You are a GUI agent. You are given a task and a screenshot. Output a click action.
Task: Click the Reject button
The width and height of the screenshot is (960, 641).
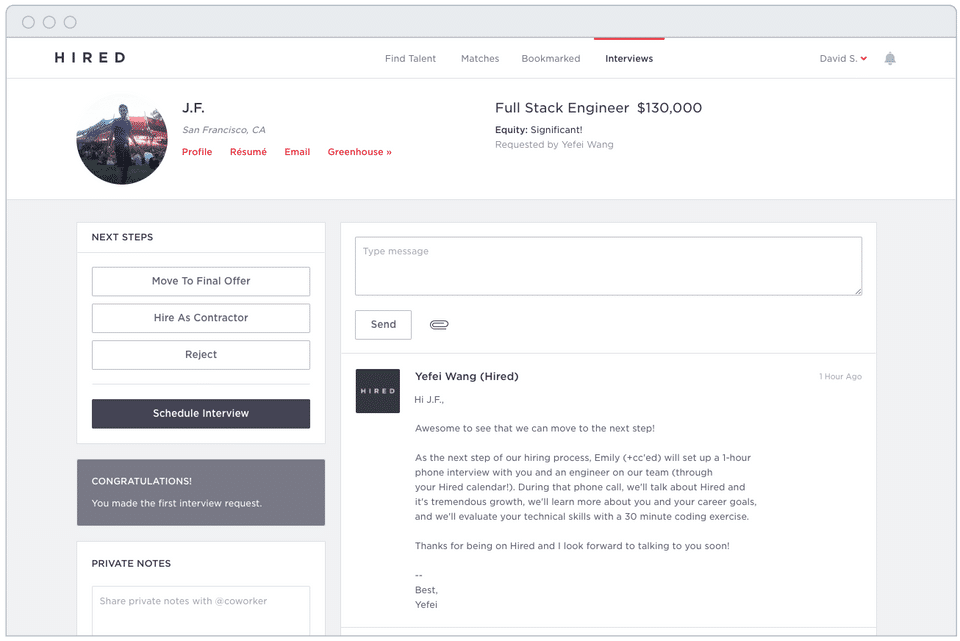click(201, 354)
